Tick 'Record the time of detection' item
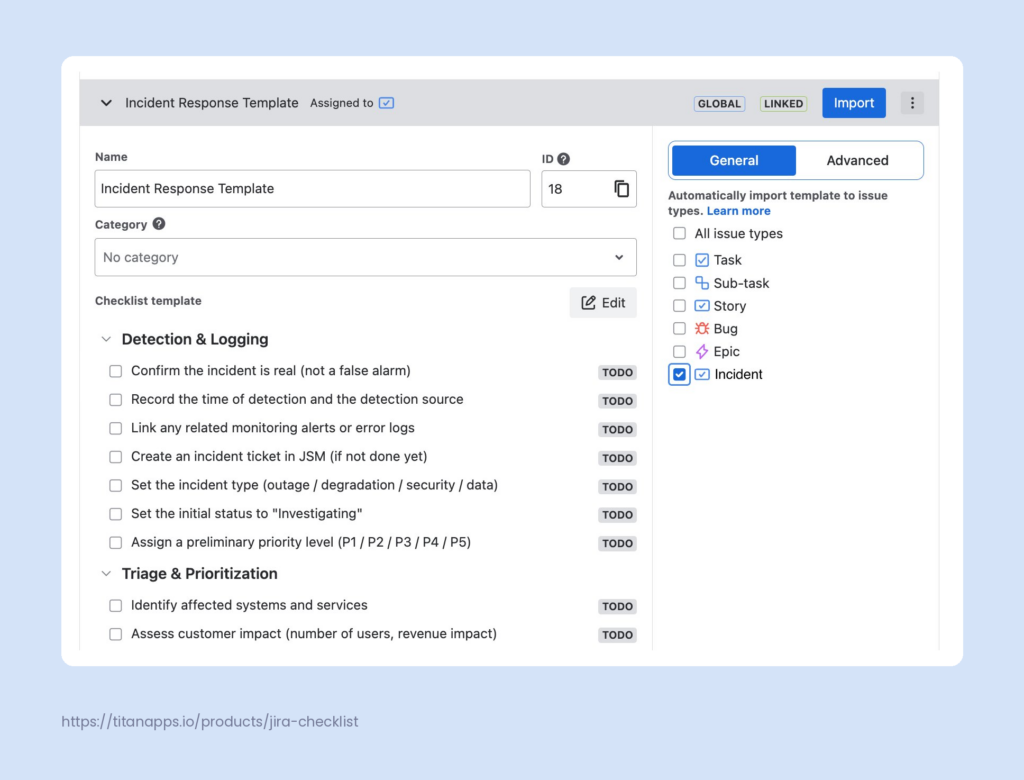Viewport: 1024px width, 780px height. pos(116,400)
